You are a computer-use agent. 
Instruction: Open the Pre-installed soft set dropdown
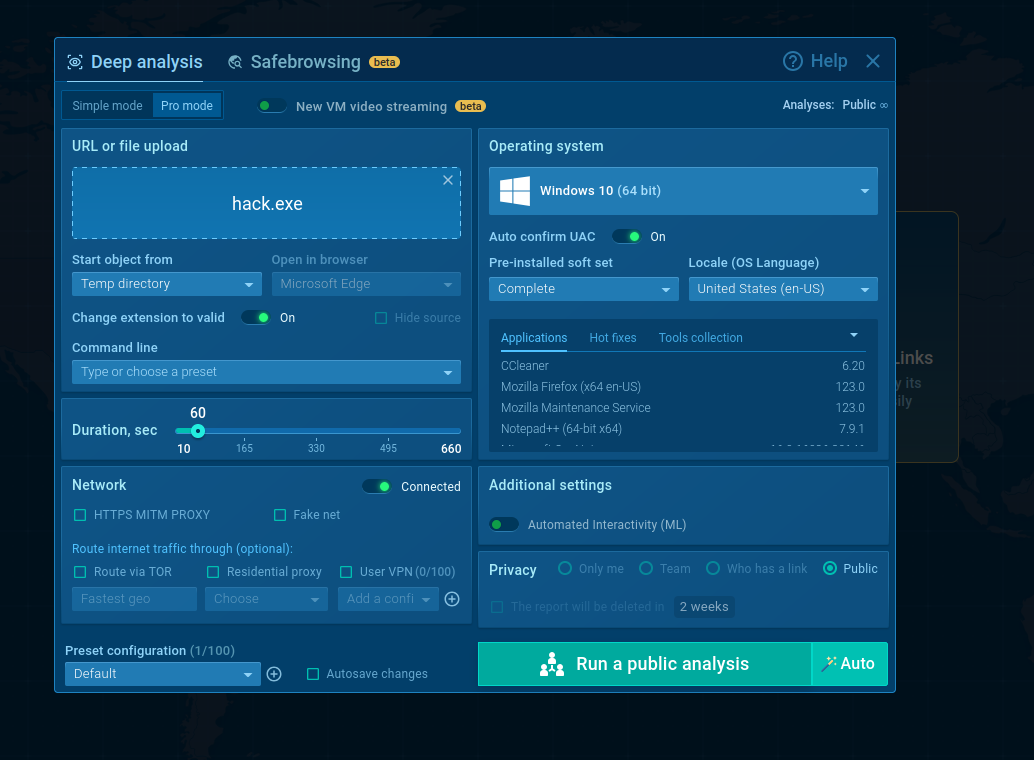(x=584, y=289)
